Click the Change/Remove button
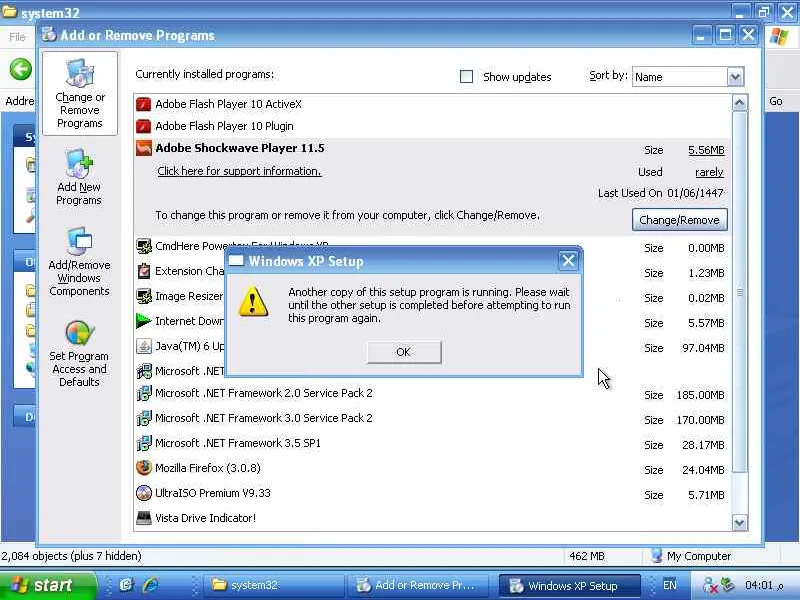Image resolution: width=800 pixels, height=600 pixels. [x=679, y=220]
